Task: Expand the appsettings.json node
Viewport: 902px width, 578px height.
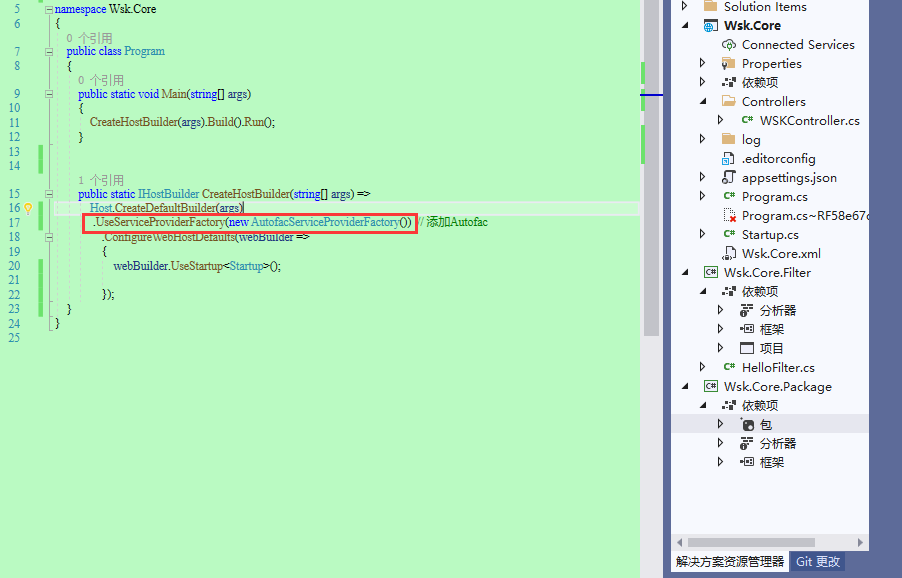Action: coord(702,177)
